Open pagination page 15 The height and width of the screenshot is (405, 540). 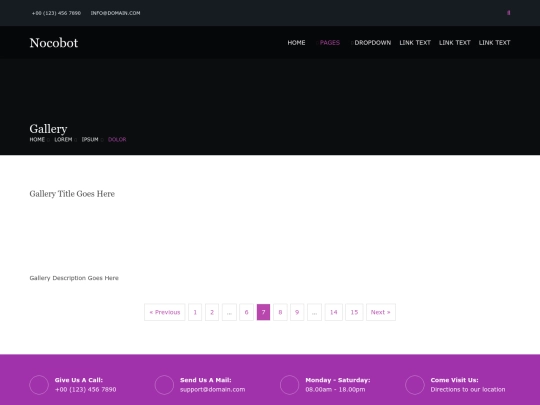354,312
